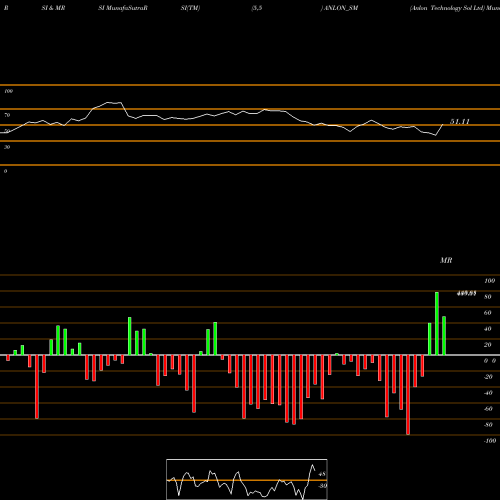The width and height of the screenshot is (500, 500).
Task: Click the 'ANLON_SM' ticker symbol text
Action: click(x=341, y=8)
